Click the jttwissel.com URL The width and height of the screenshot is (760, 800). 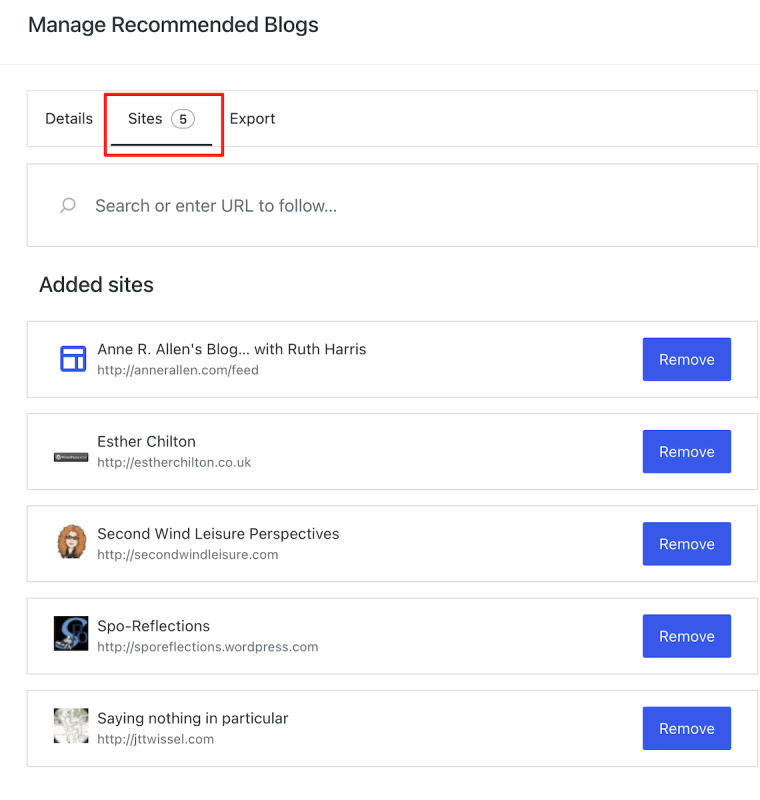[156, 738]
